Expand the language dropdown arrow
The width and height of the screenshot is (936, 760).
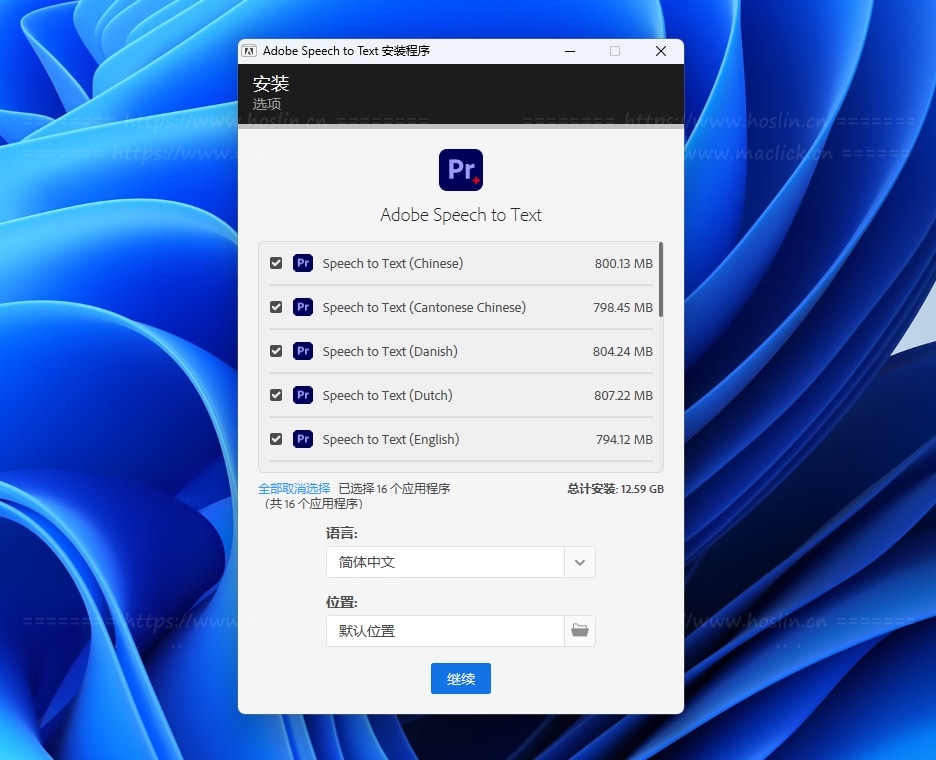click(x=580, y=562)
